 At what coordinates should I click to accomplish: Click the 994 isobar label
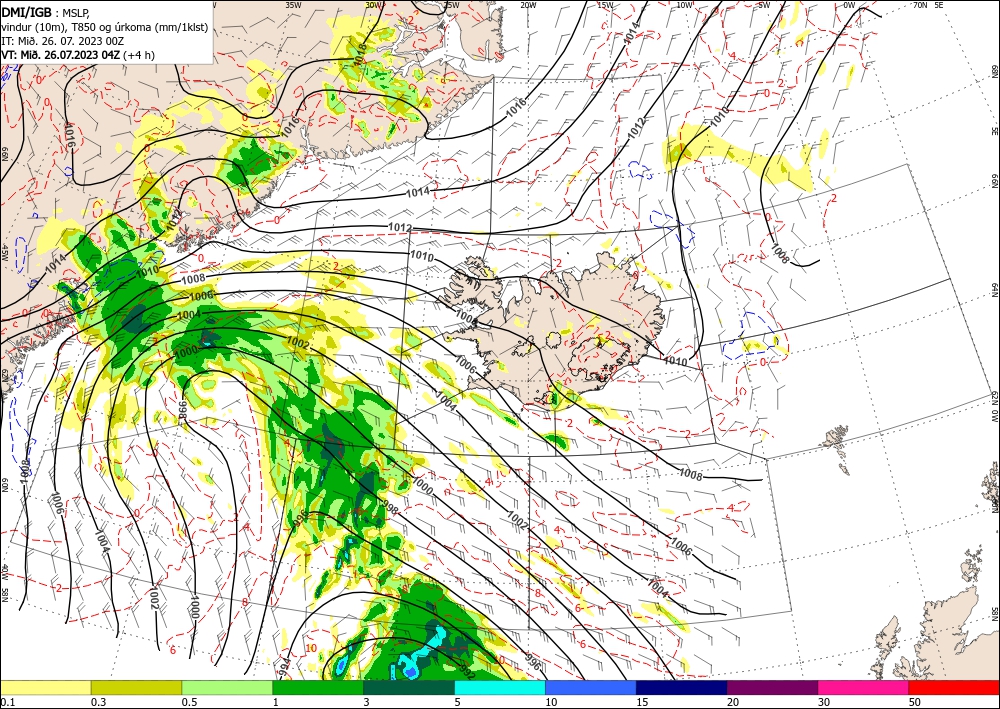pos(284,665)
